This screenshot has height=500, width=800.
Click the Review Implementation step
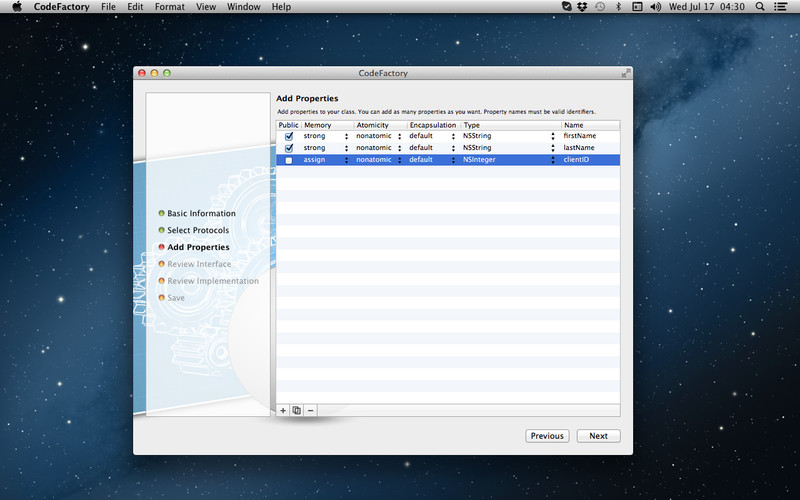[213, 281]
